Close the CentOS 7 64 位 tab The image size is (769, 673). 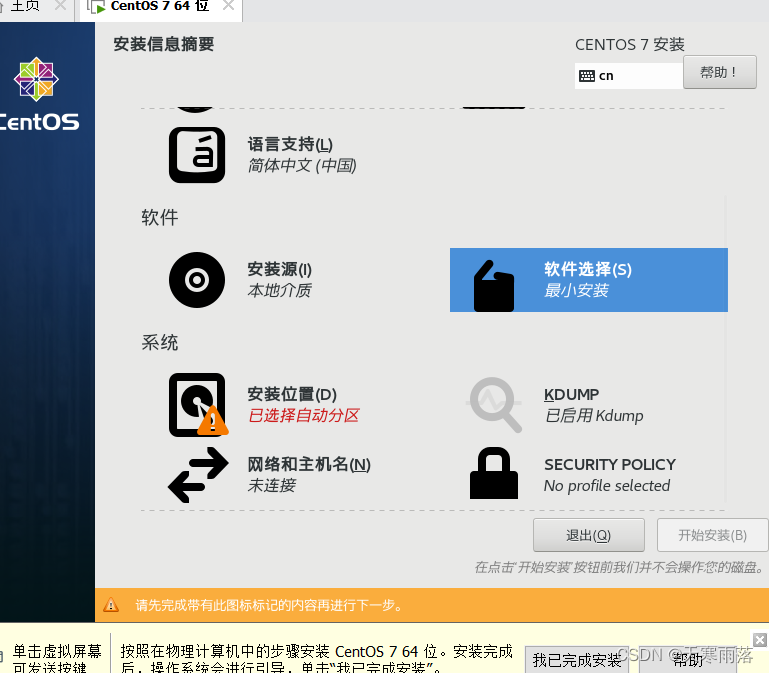(x=228, y=5)
